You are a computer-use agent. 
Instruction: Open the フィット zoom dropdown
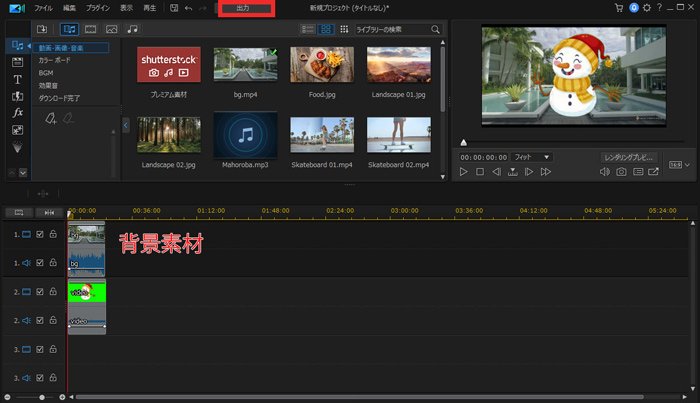click(x=531, y=157)
